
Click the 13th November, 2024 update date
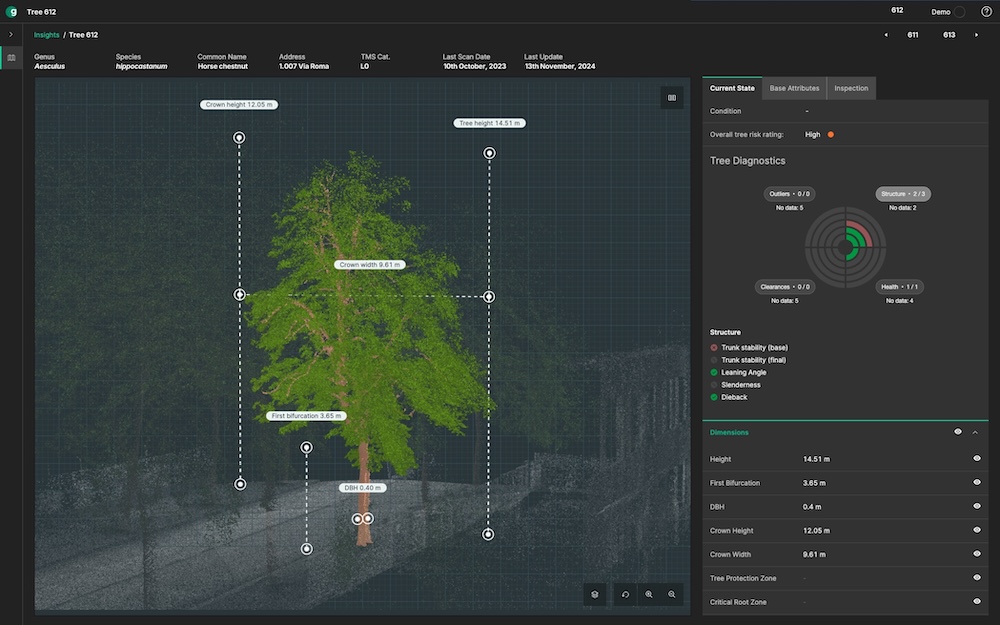[560, 66]
